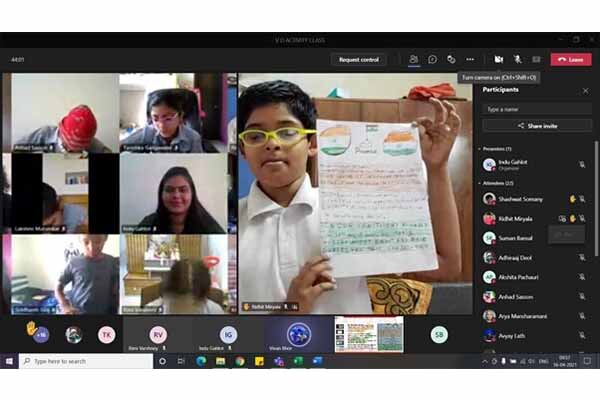Toggle the microphone mute button
This screenshot has width=600, height=400.
pyautogui.click(x=517, y=59)
